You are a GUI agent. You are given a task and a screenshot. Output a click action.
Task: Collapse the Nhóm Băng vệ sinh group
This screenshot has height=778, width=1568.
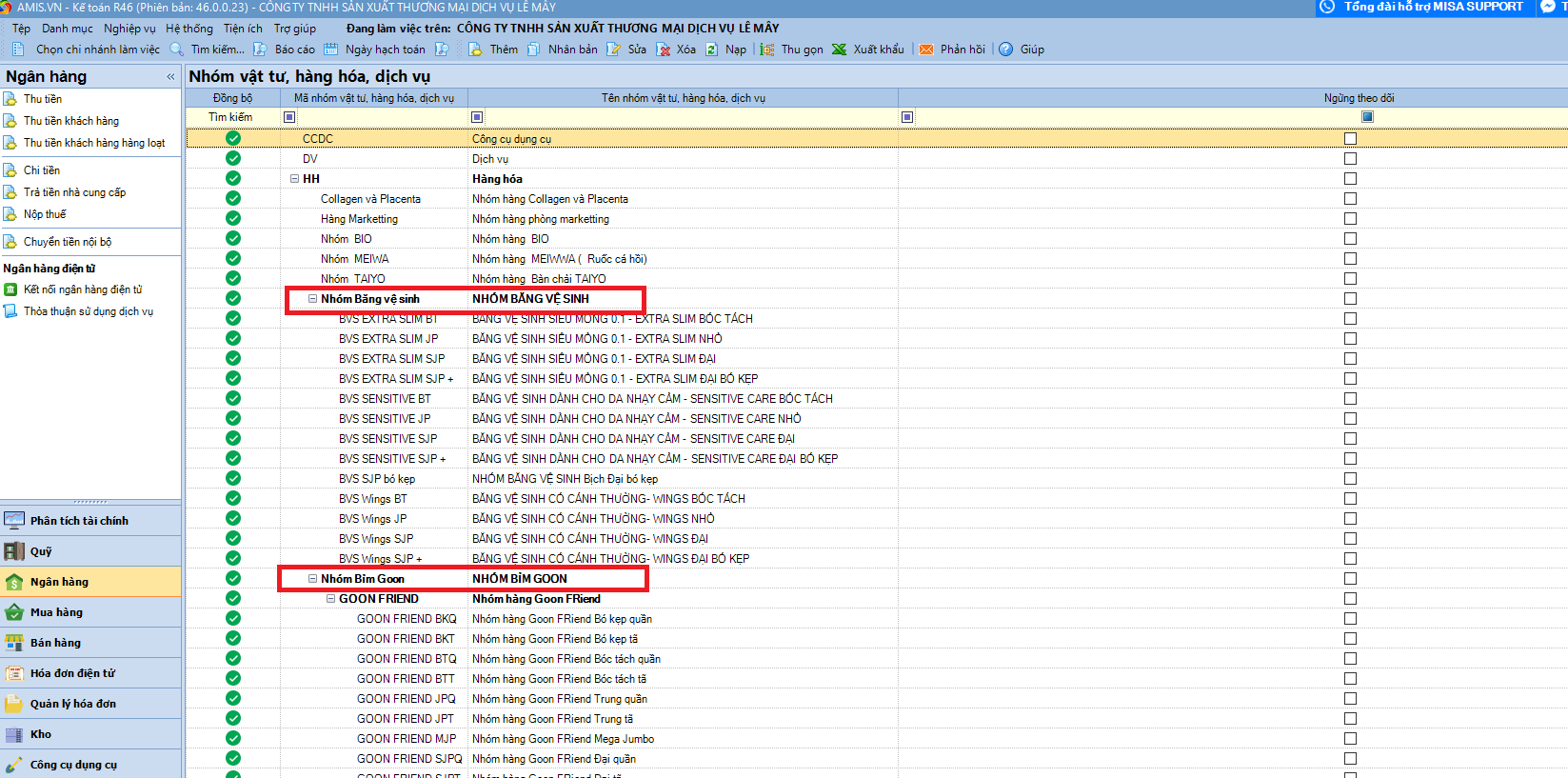[312, 299]
